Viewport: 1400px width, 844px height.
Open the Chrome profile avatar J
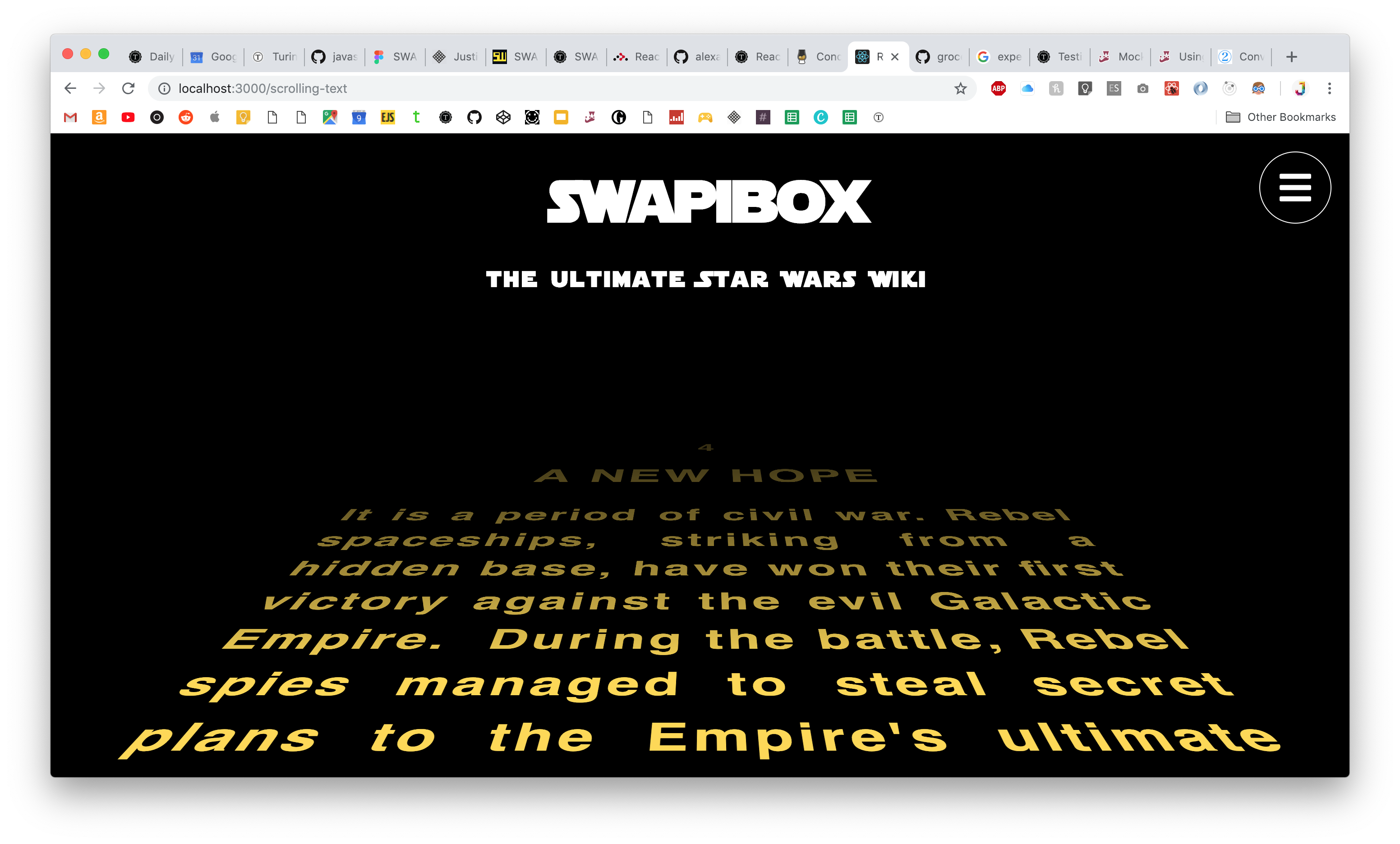click(1299, 89)
